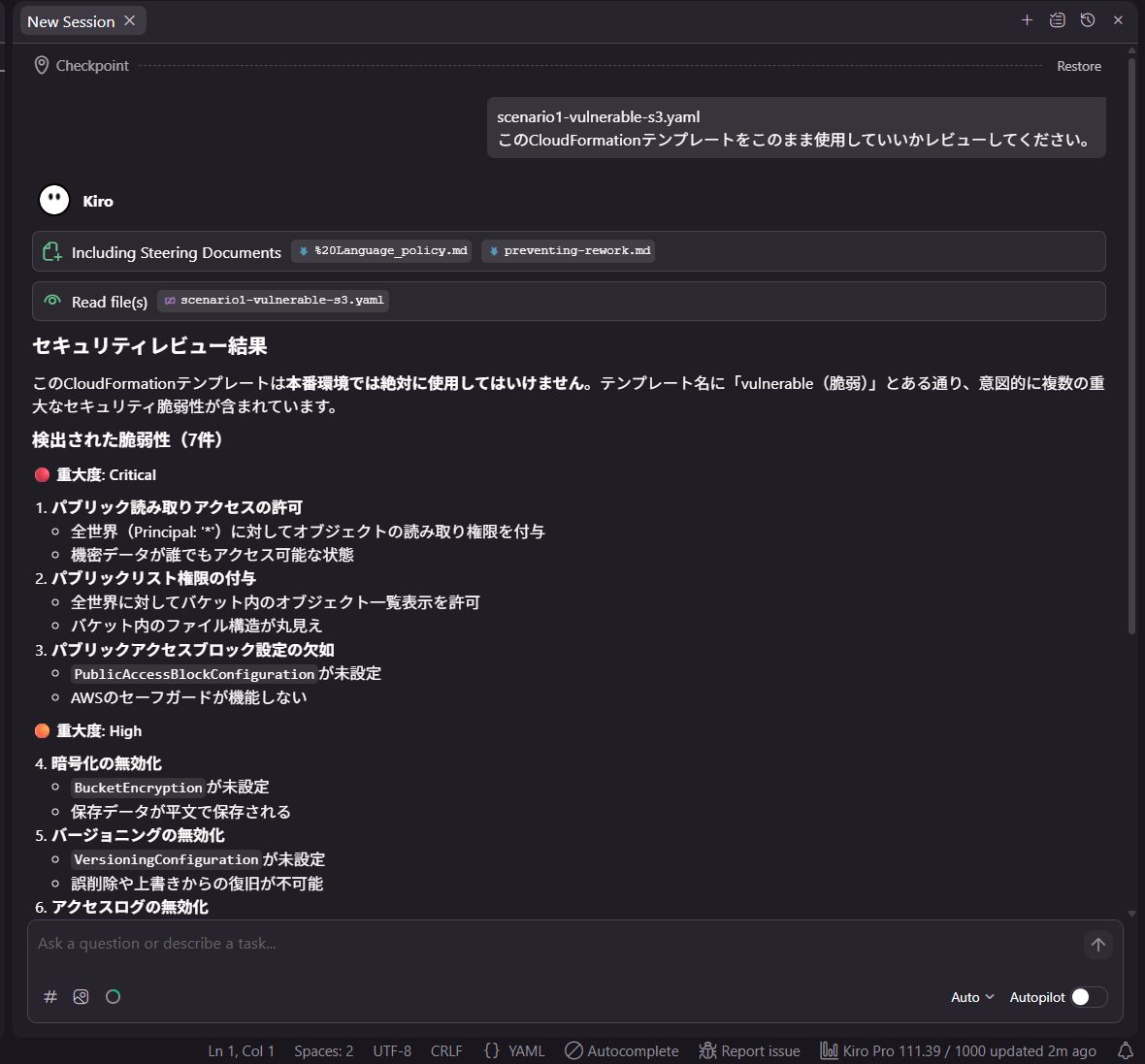Image resolution: width=1145 pixels, height=1064 pixels.
Task: Click the context usage circle indicator
Action: 113,996
